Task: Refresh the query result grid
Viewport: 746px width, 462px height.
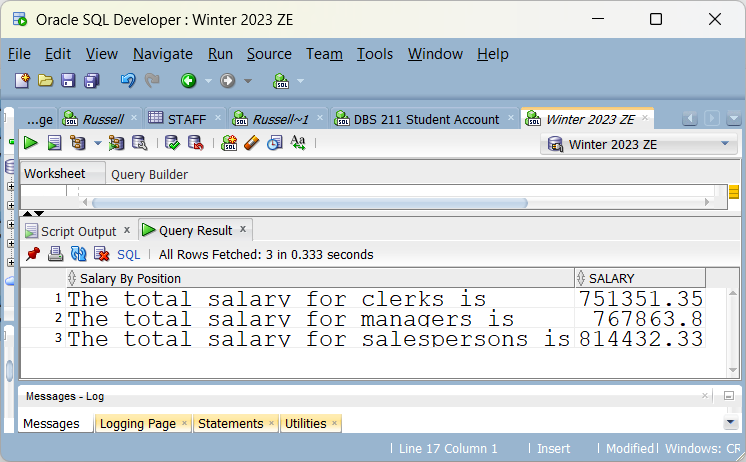Action: point(78,255)
